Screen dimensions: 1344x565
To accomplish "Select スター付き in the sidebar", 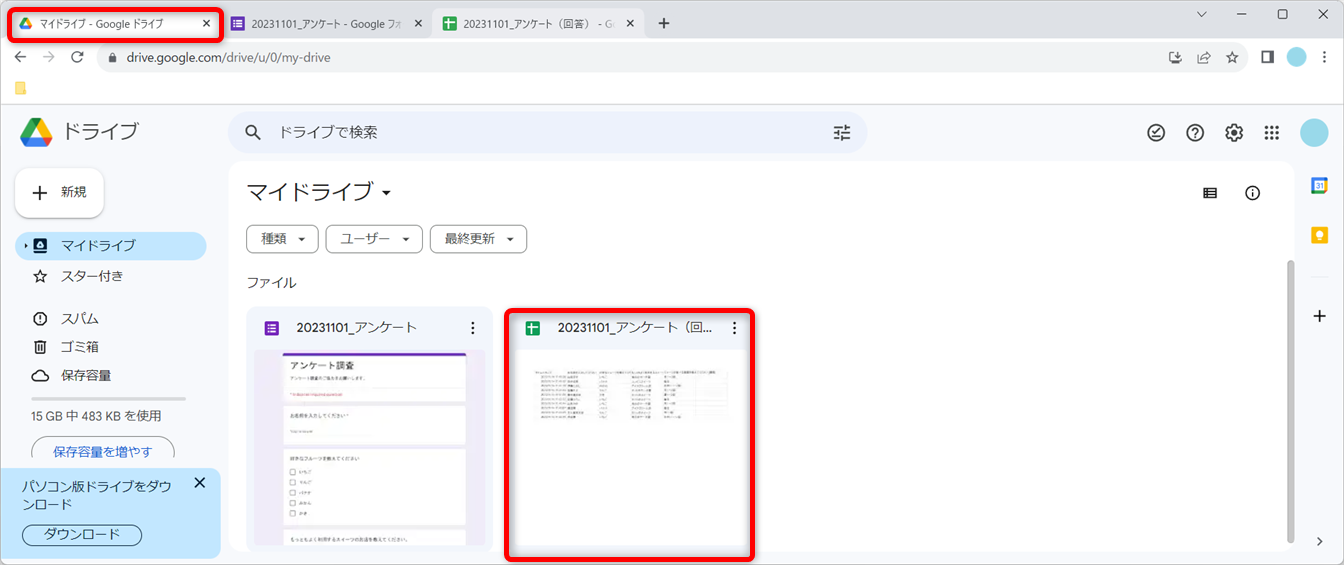I will pos(92,276).
